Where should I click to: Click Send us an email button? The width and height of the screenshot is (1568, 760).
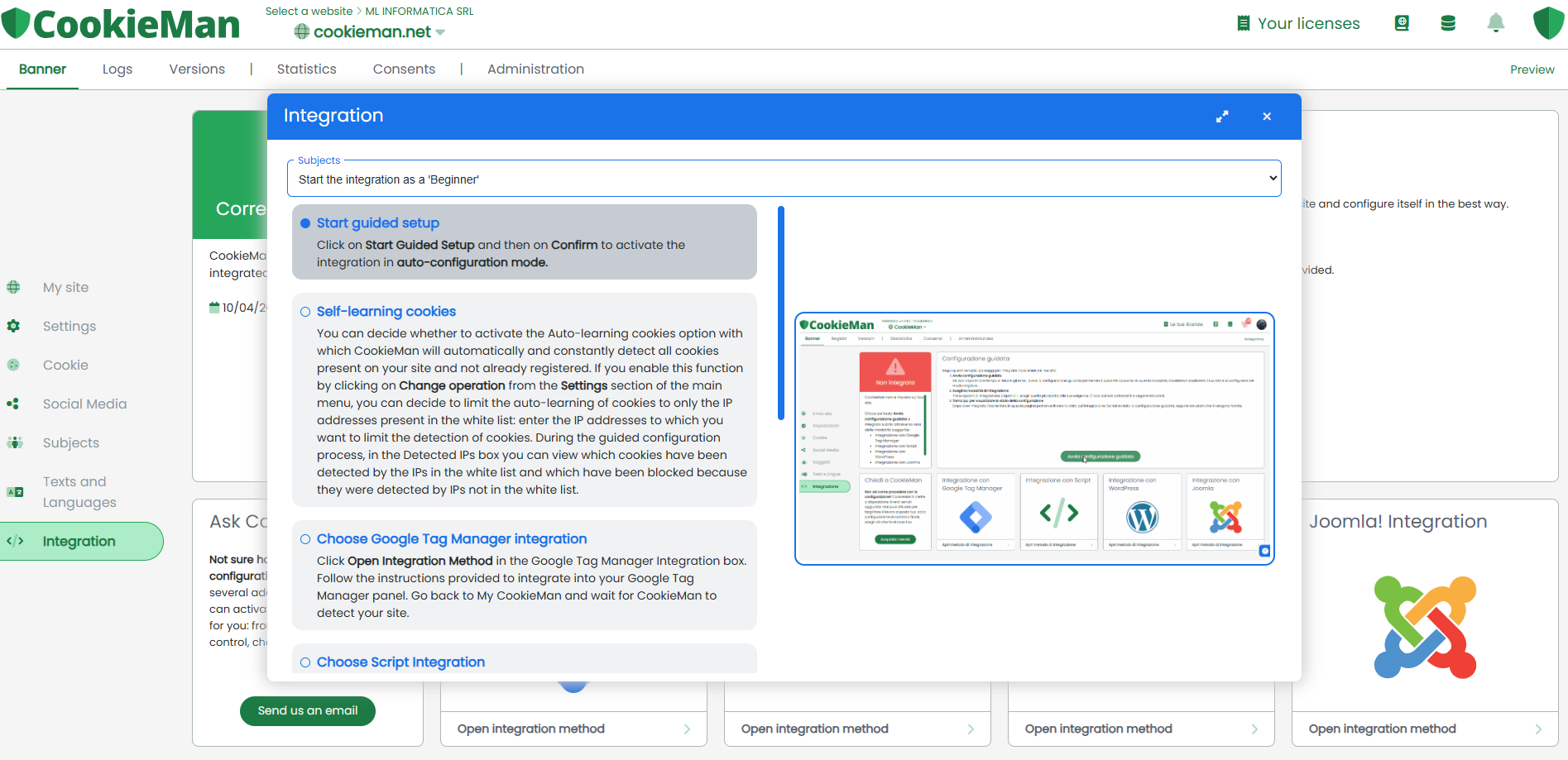click(308, 710)
